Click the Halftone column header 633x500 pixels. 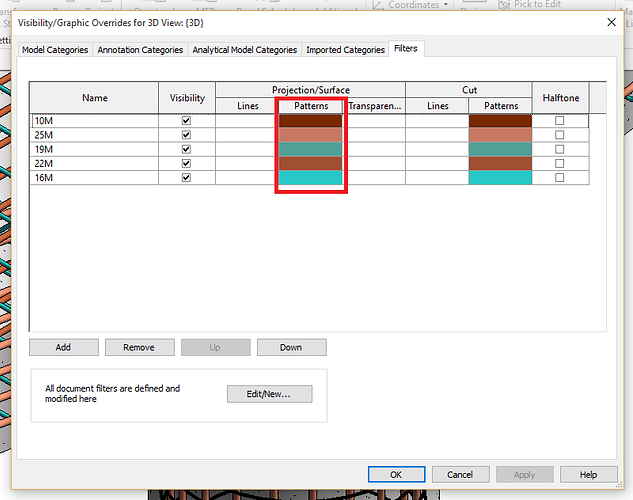[561, 98]
